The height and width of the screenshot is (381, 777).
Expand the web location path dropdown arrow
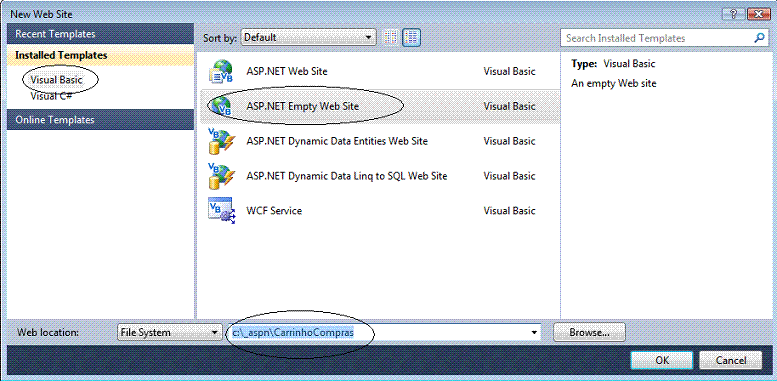(x=534, y=332)
